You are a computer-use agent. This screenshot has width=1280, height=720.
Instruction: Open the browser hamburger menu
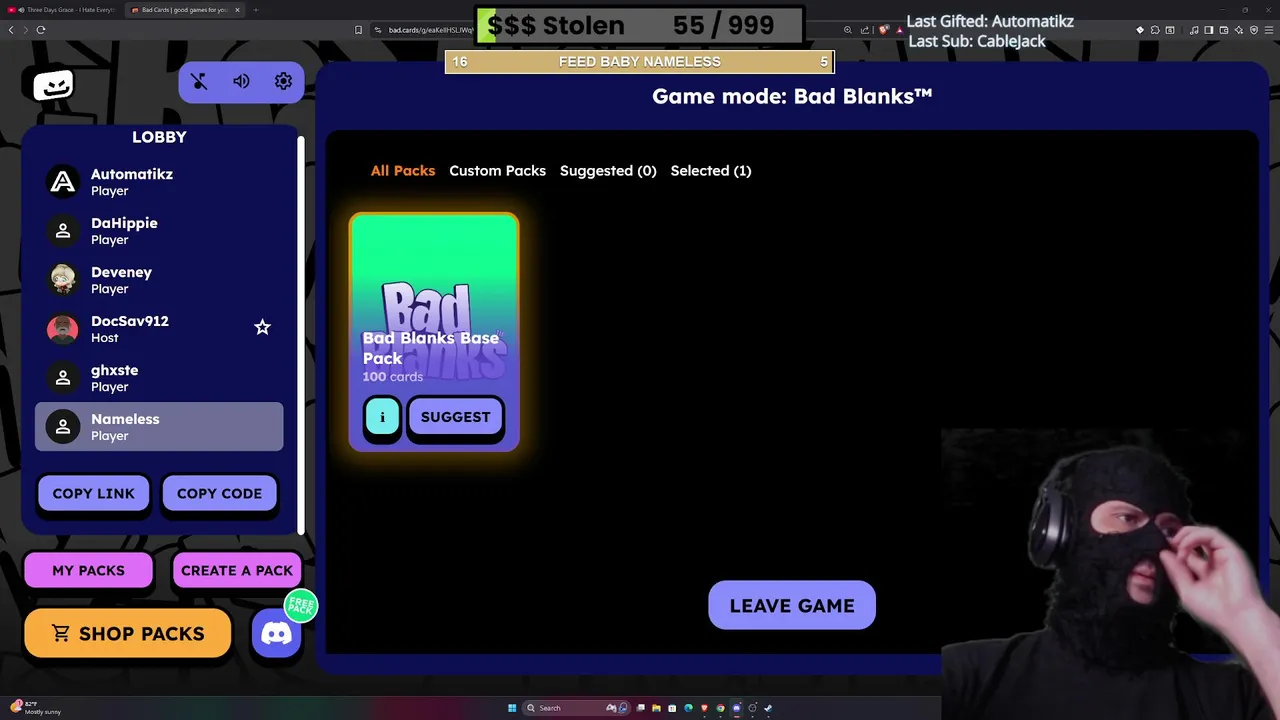click(x=1269, y=30)
